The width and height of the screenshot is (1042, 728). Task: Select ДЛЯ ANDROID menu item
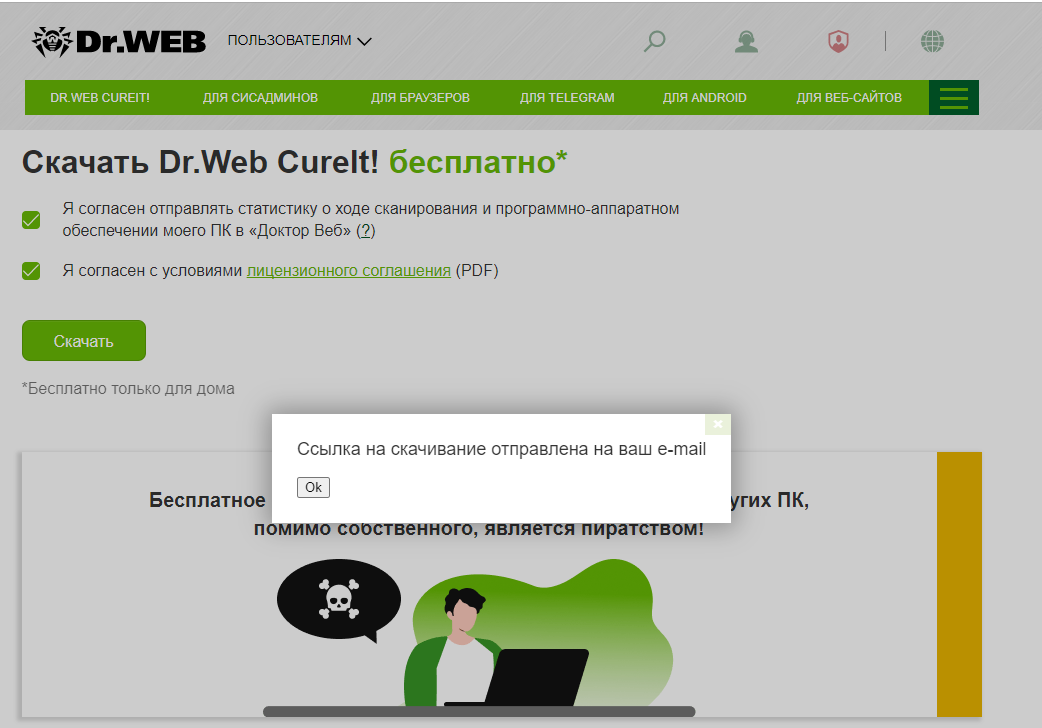(x=704, y=98)
